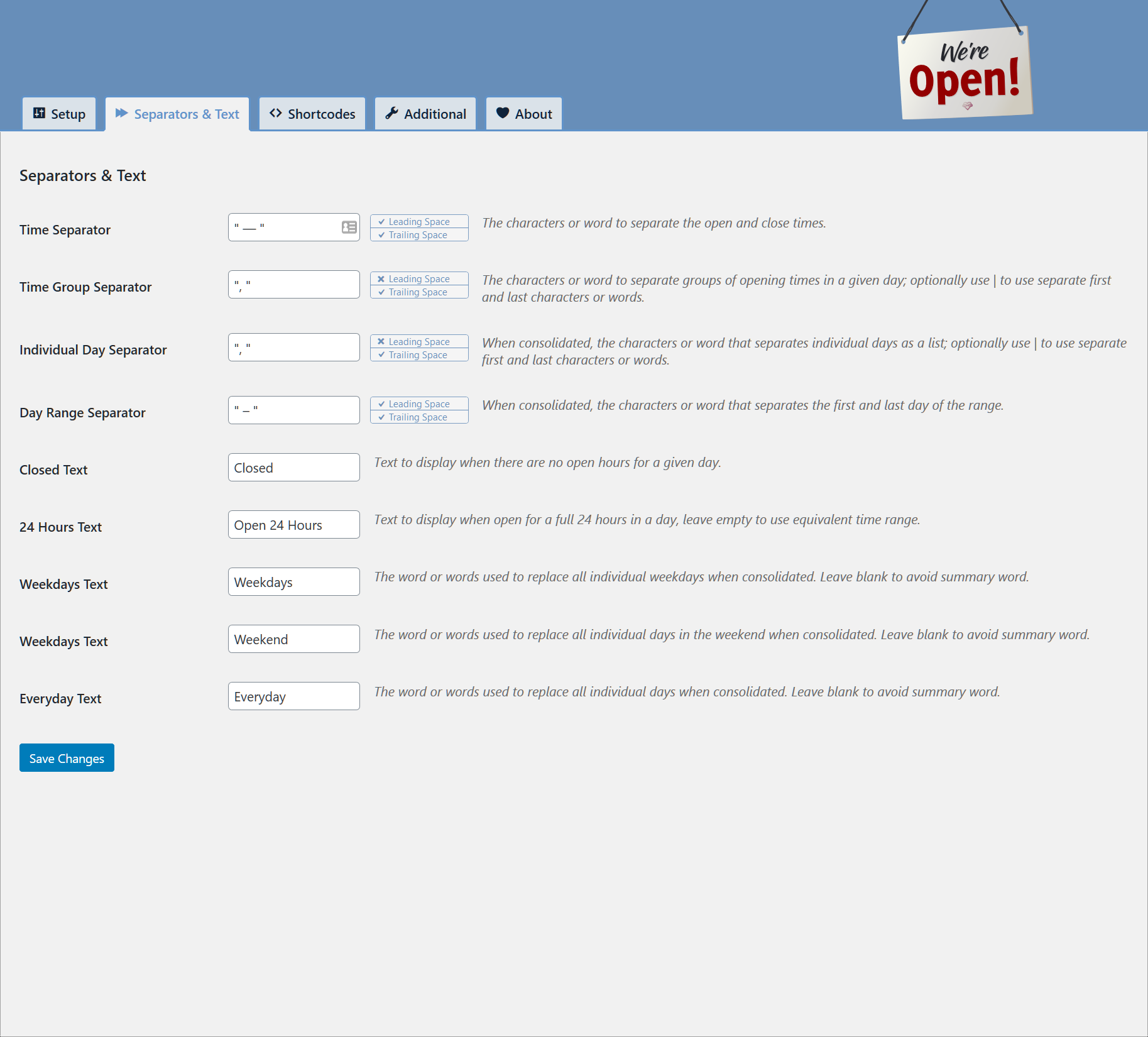The image size is (1148, 1037).
Task: Click the Closed Text input field
Action: coord(294,467)
